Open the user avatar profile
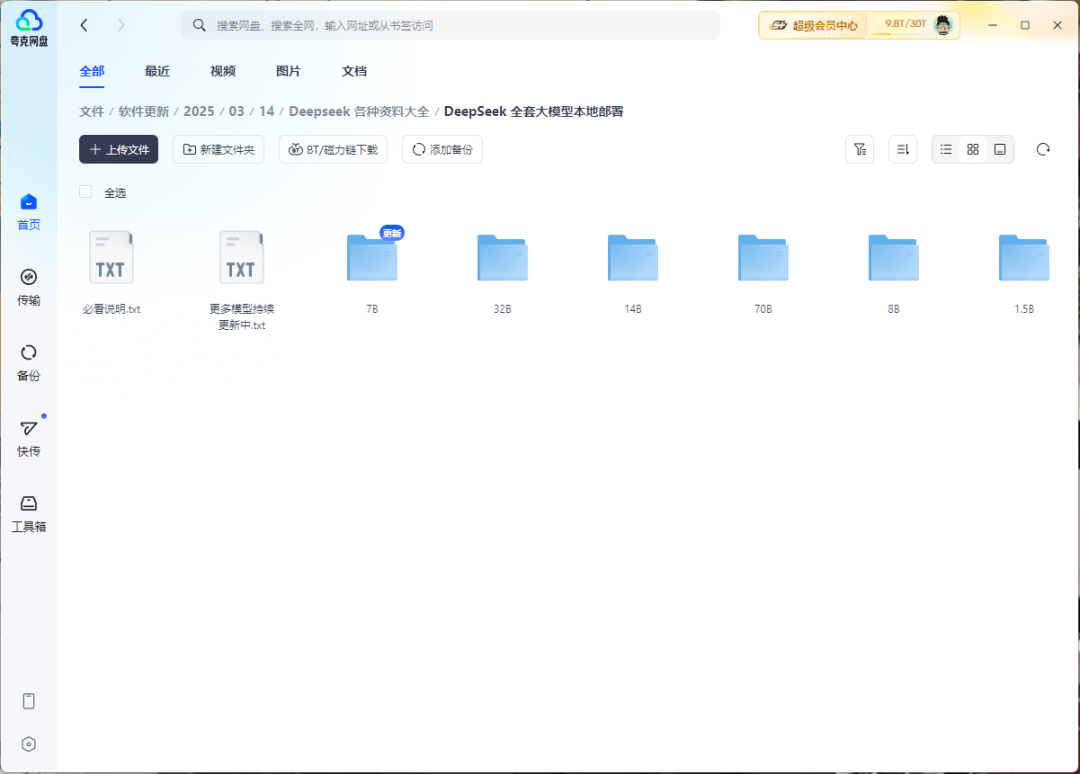The image size is (1080, 774). coord(943,25)
